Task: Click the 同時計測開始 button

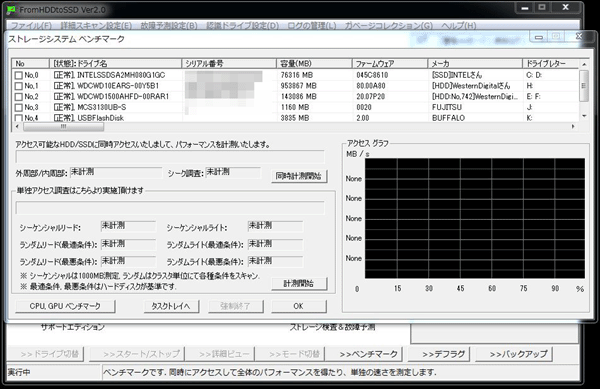Action: pos(299,176)
